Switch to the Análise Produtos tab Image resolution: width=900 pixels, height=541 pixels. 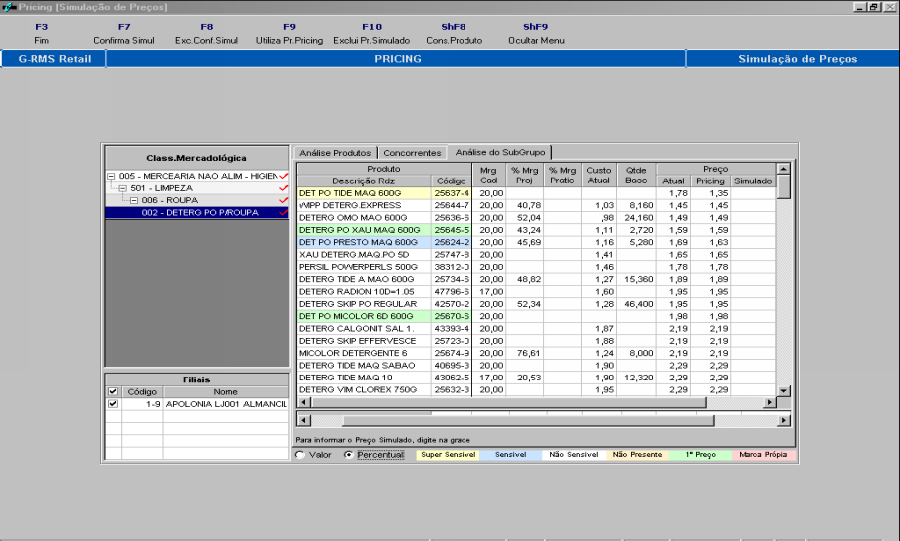click(334, 153)
